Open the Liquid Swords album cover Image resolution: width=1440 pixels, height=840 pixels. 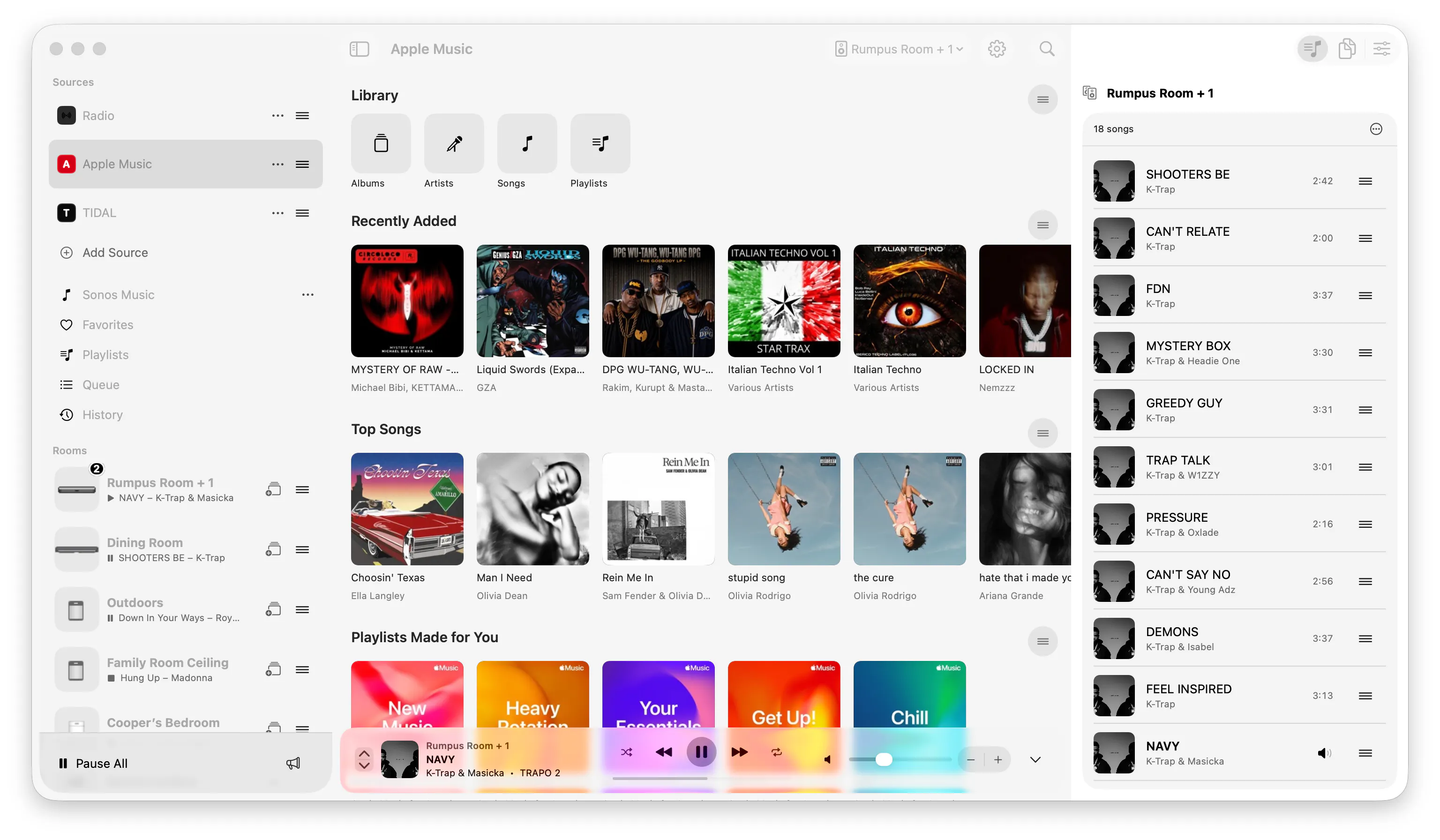pyautogui.click(x=532, y=301)
